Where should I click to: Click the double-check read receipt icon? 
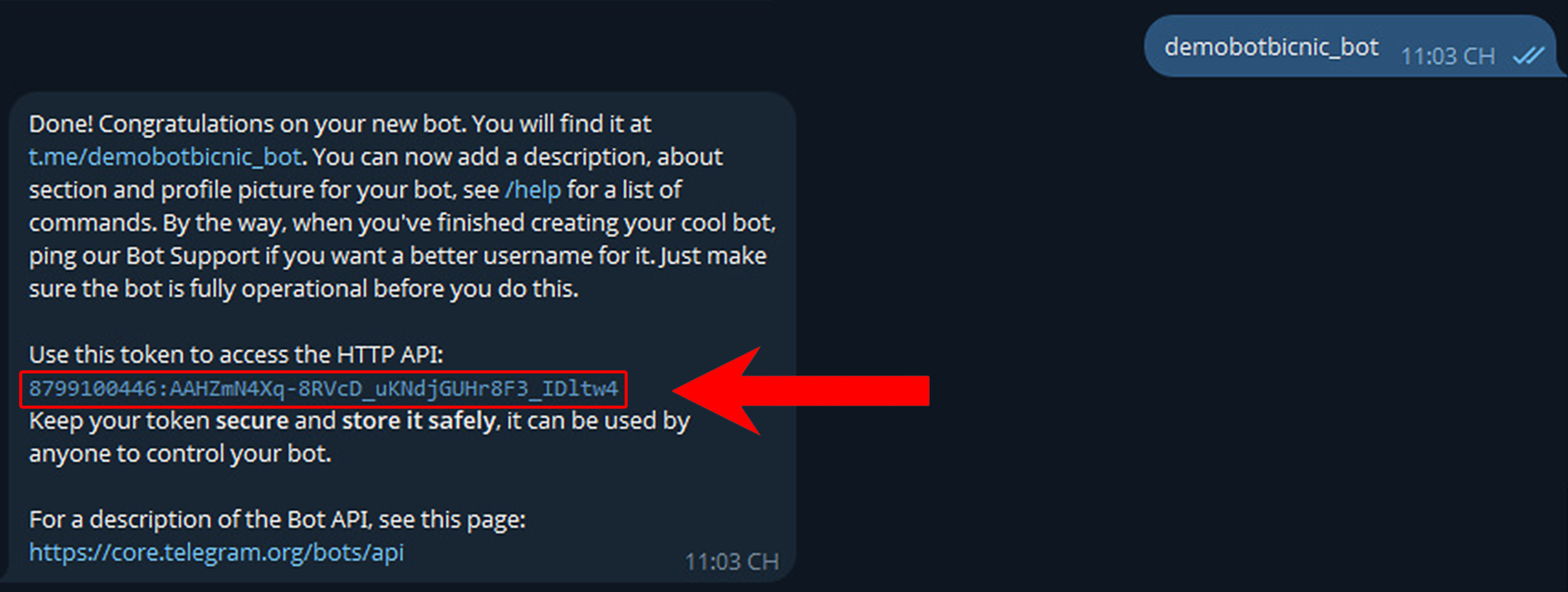pyautogui.click(x=1528, y=56)
